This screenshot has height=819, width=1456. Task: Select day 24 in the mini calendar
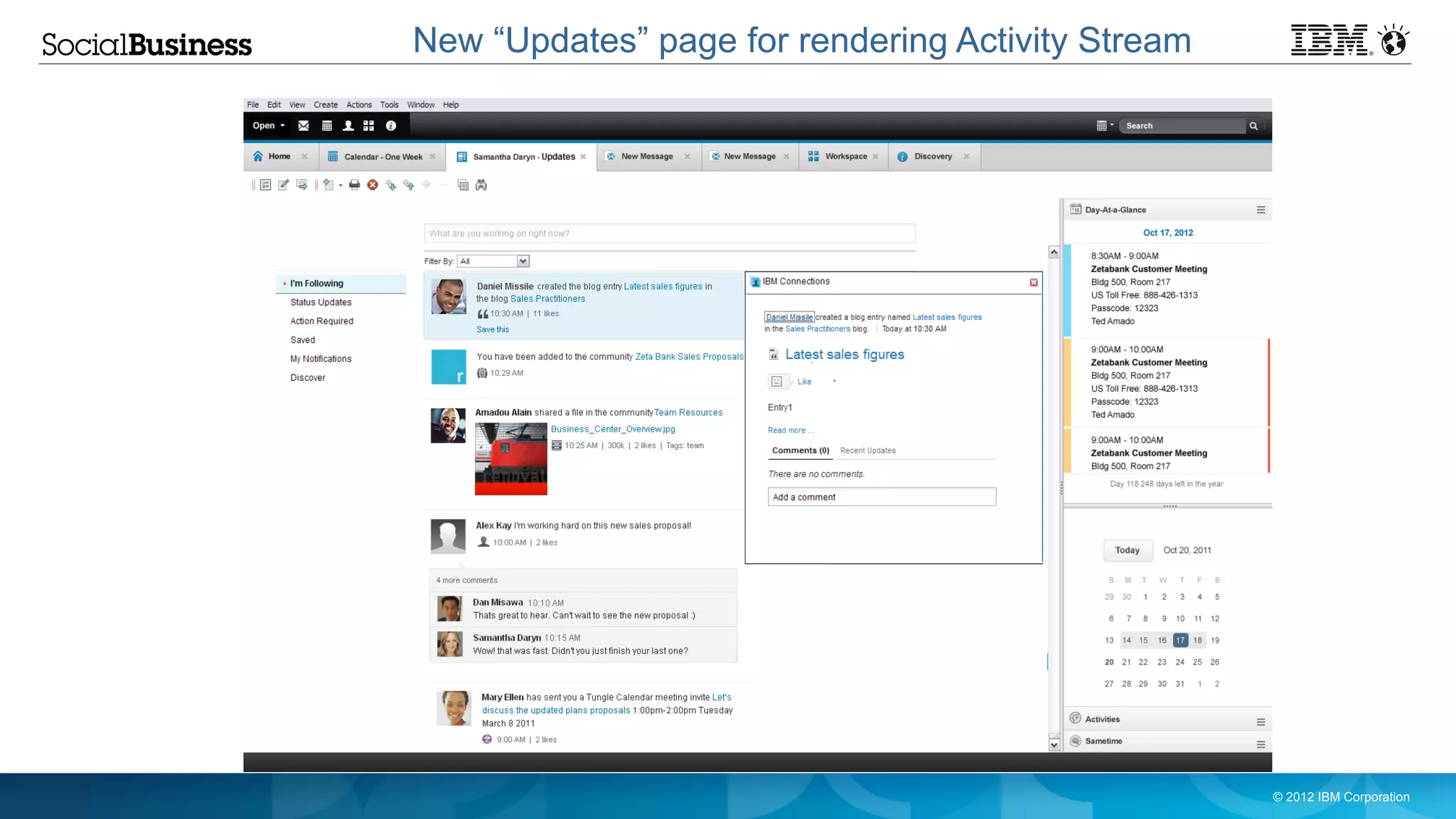point(1180,662)
